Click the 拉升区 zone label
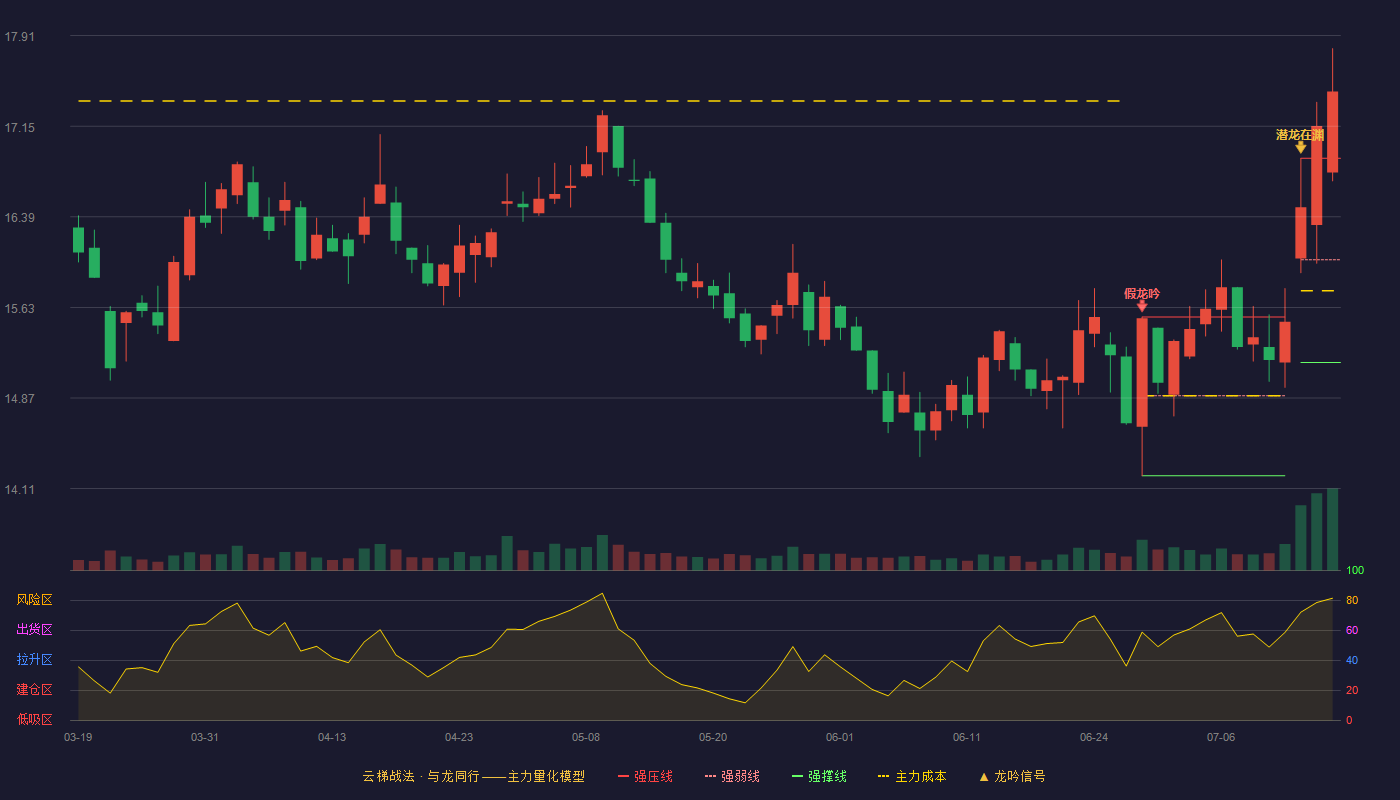1400x800 pixels. [34, 660]
